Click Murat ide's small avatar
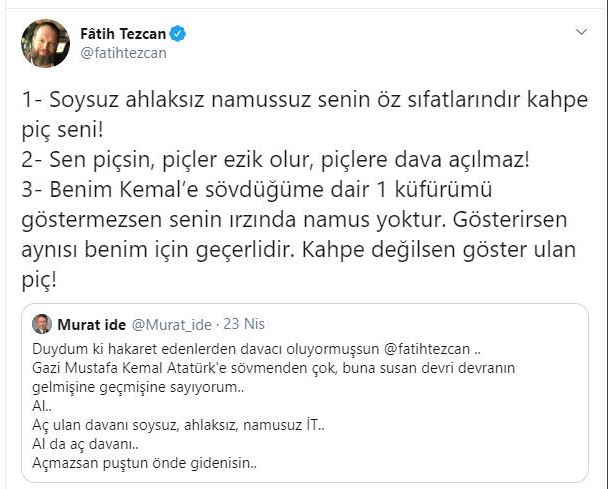608x489 pixels. [x=43, y=324]
